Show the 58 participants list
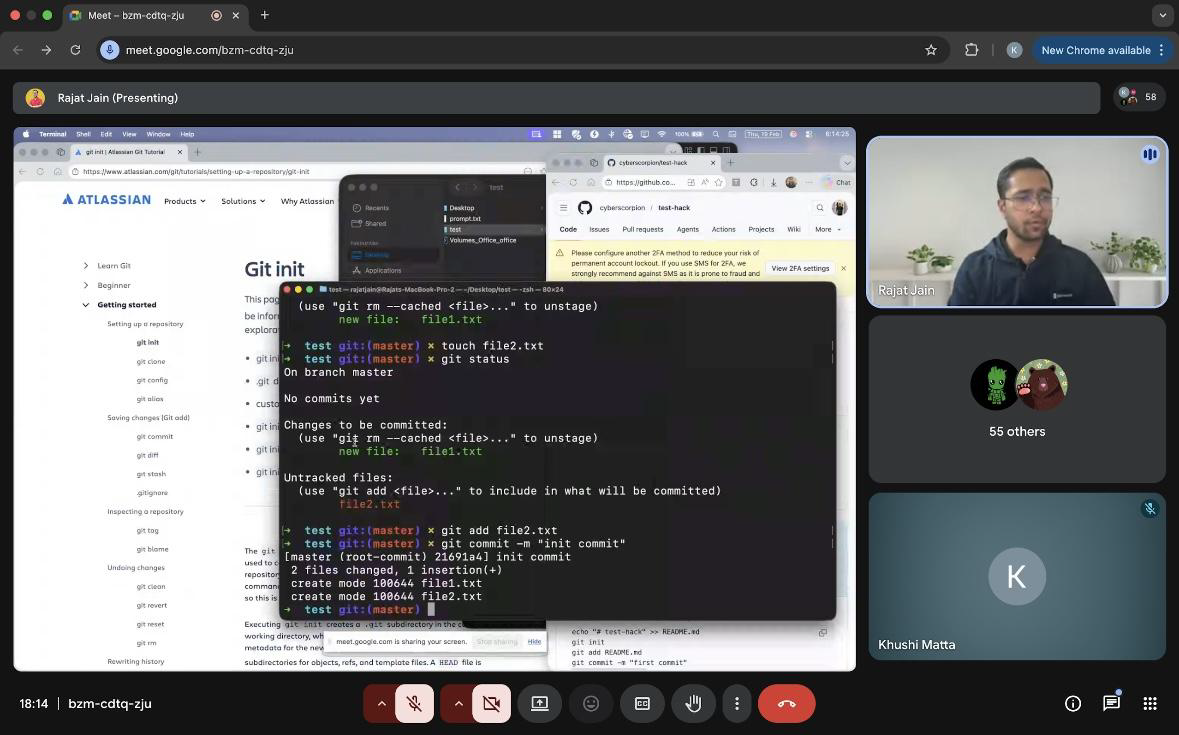Image resolution: width=1179 pixels, height=735 pixels. (x=1138, y=97)
